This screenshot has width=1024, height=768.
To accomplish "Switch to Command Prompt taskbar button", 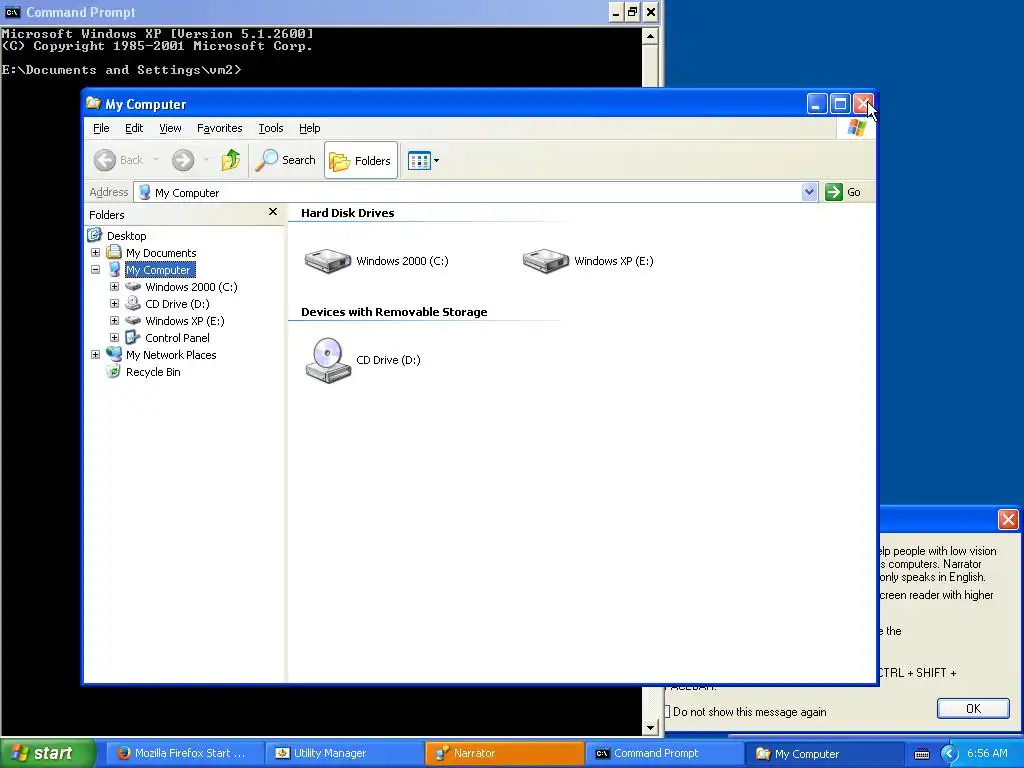I will tap(664, 753).
